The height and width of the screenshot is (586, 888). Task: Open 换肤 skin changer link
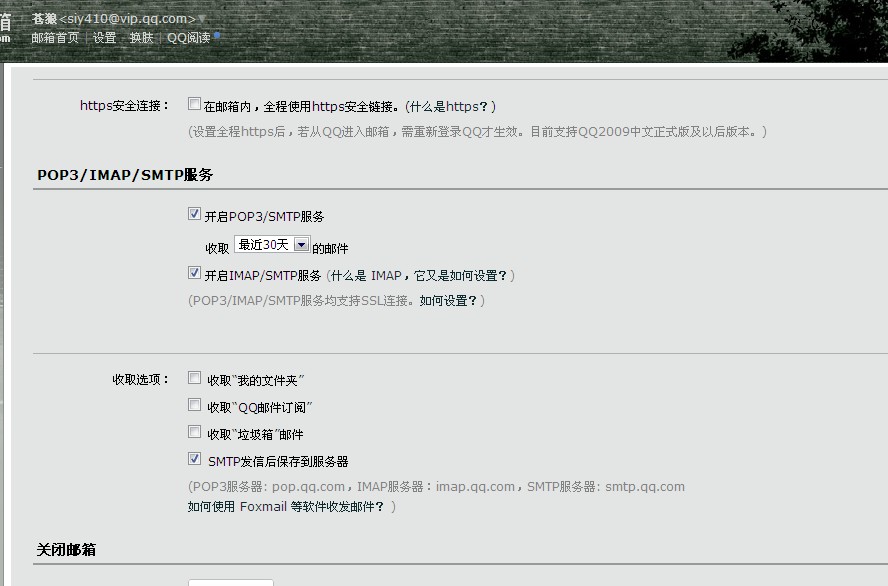141,38
